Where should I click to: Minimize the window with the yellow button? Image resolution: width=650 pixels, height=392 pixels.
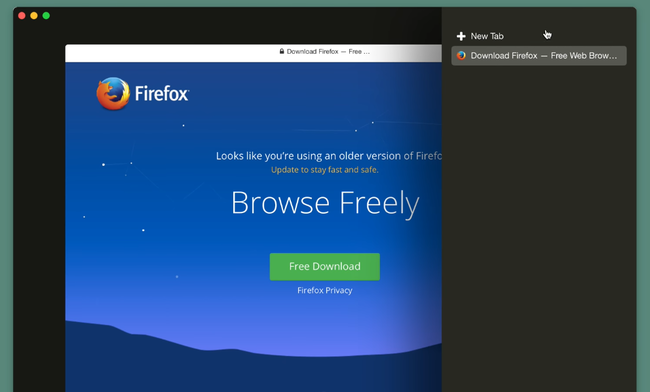coord(34,16)
